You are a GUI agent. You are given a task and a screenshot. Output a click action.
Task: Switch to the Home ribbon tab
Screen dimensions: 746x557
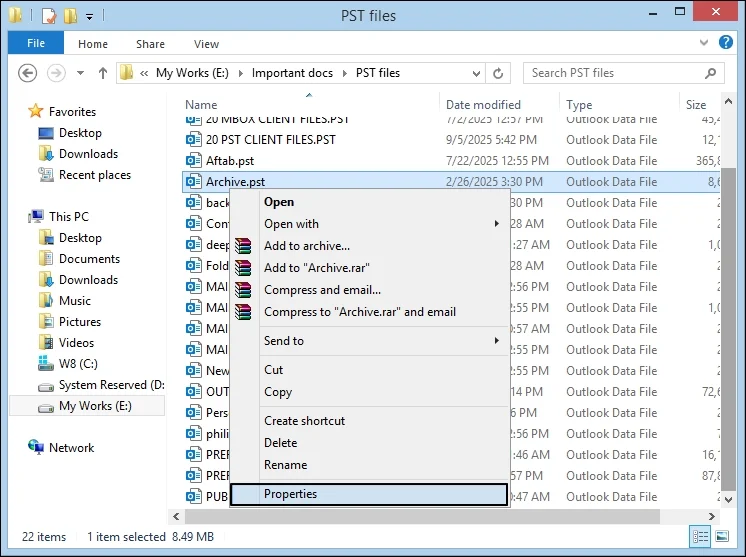tap(93, 44)
